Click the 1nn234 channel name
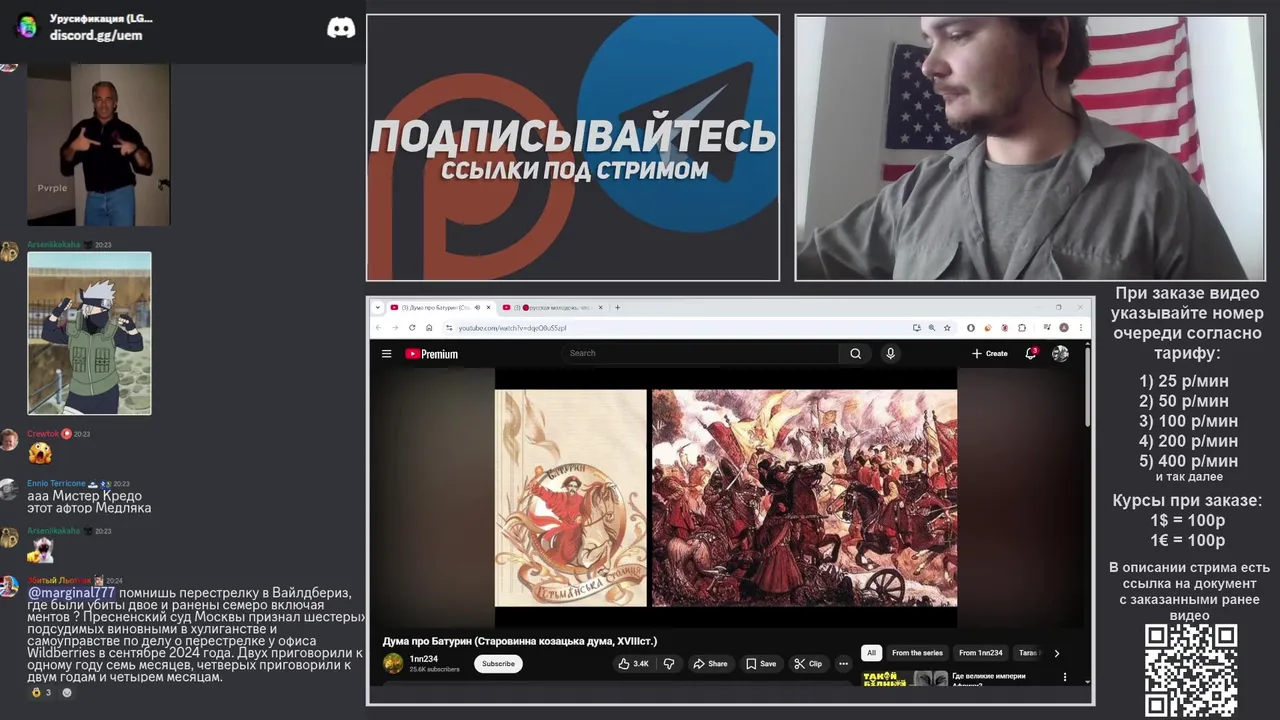This screenshot has height=720, width=1280. 424,659
